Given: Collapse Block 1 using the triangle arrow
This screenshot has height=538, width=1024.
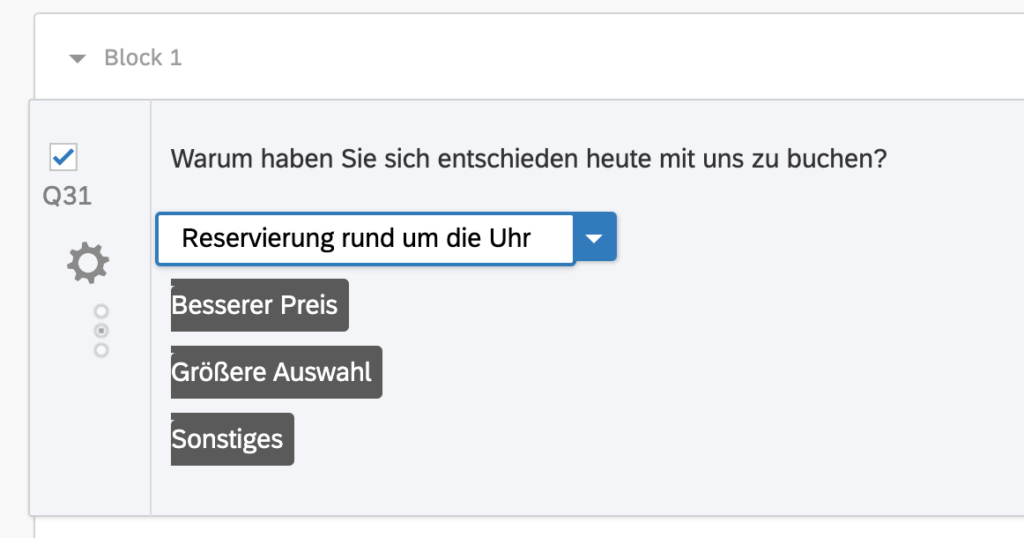Looking at the screenshot, I should 77,59.
